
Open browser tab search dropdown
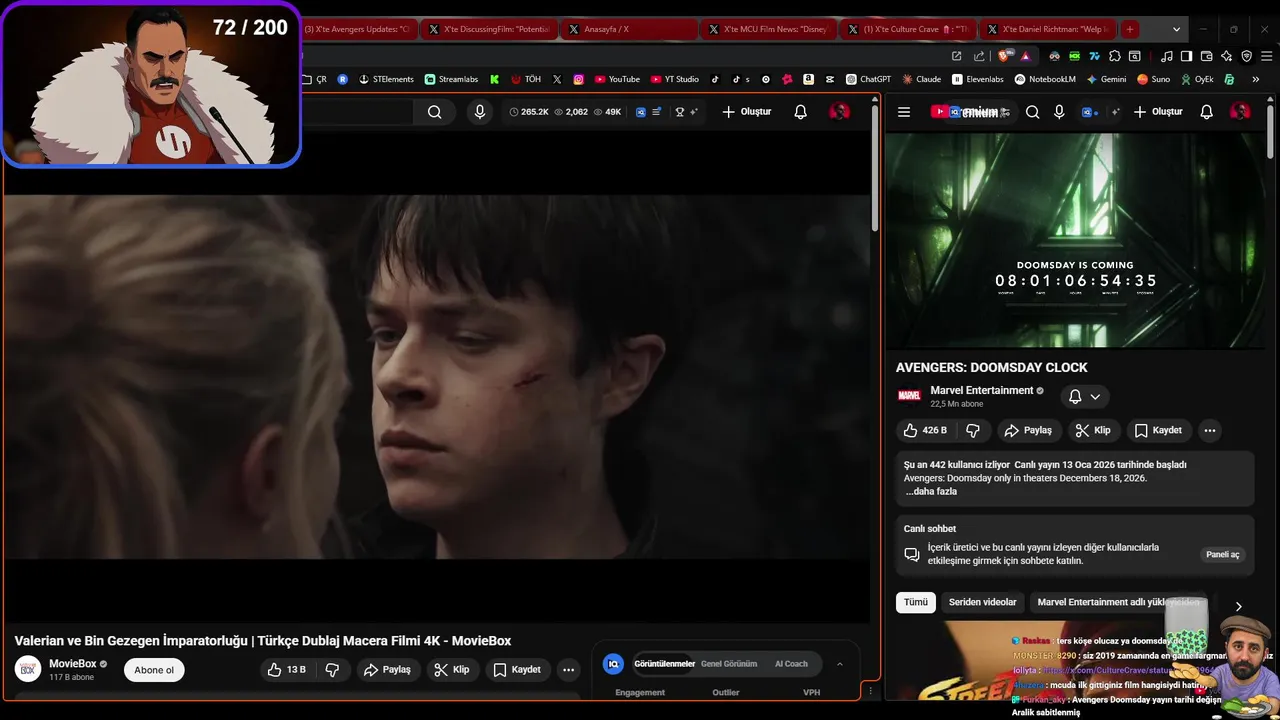click(1176, 29)
